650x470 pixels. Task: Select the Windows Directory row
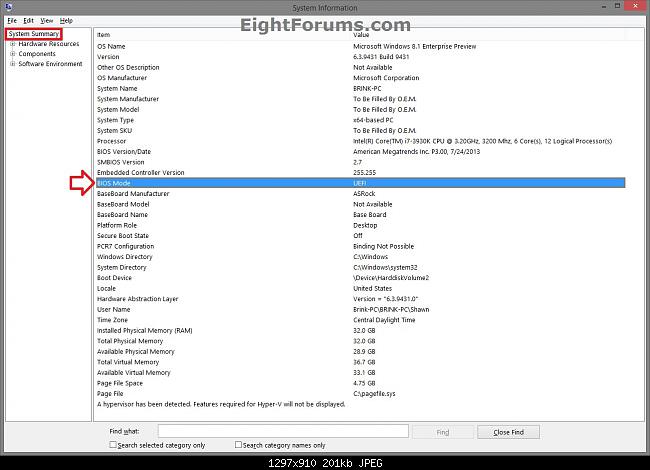pos(360,257)
